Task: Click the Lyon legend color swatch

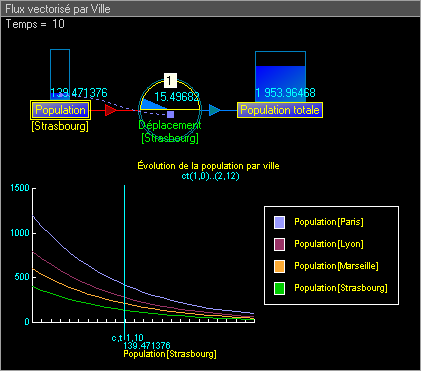Action: click(279, 244)
